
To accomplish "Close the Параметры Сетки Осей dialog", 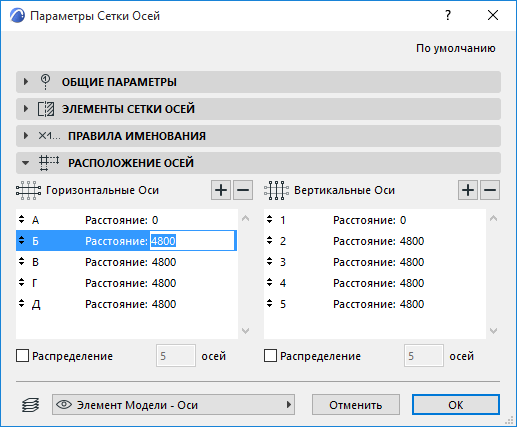I will coord(493,15).
